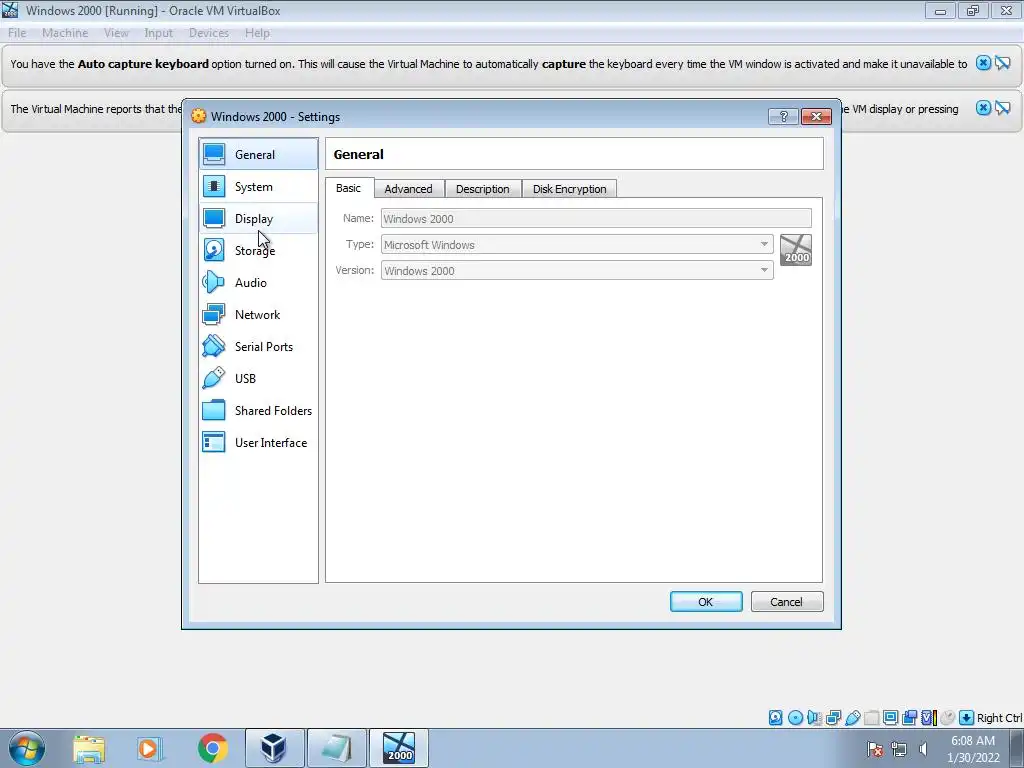Confirm settings with the OK button
The height and width of the screenshot is (768, 1024).
[x=706, y=601]
